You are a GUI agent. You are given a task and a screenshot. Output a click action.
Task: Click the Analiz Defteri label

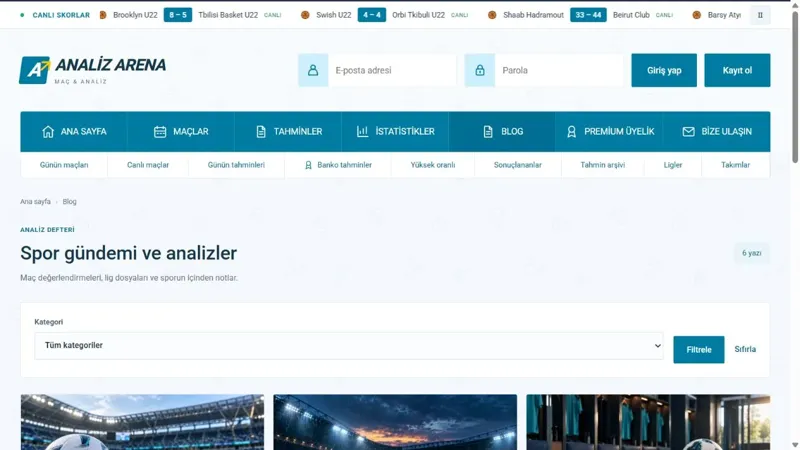point(47,230)
